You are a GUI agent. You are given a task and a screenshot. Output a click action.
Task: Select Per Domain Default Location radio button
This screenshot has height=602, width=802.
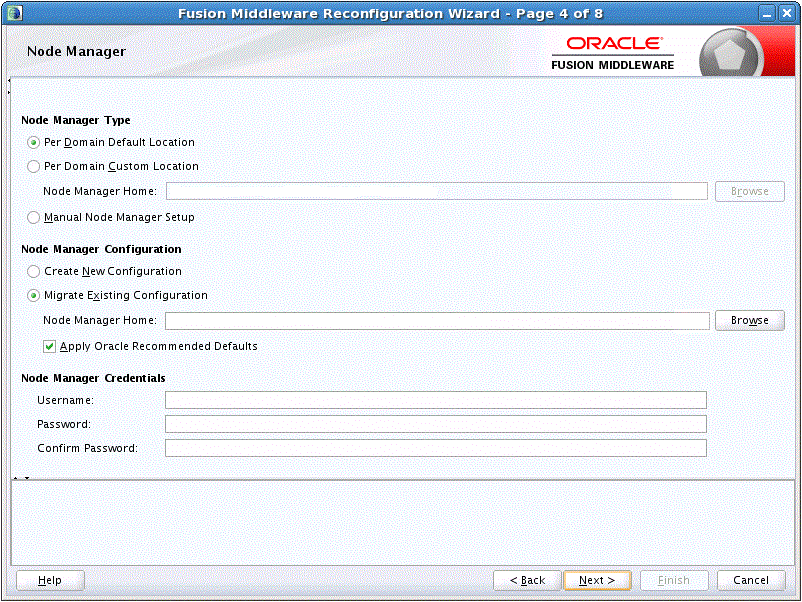tap(33, 142)
